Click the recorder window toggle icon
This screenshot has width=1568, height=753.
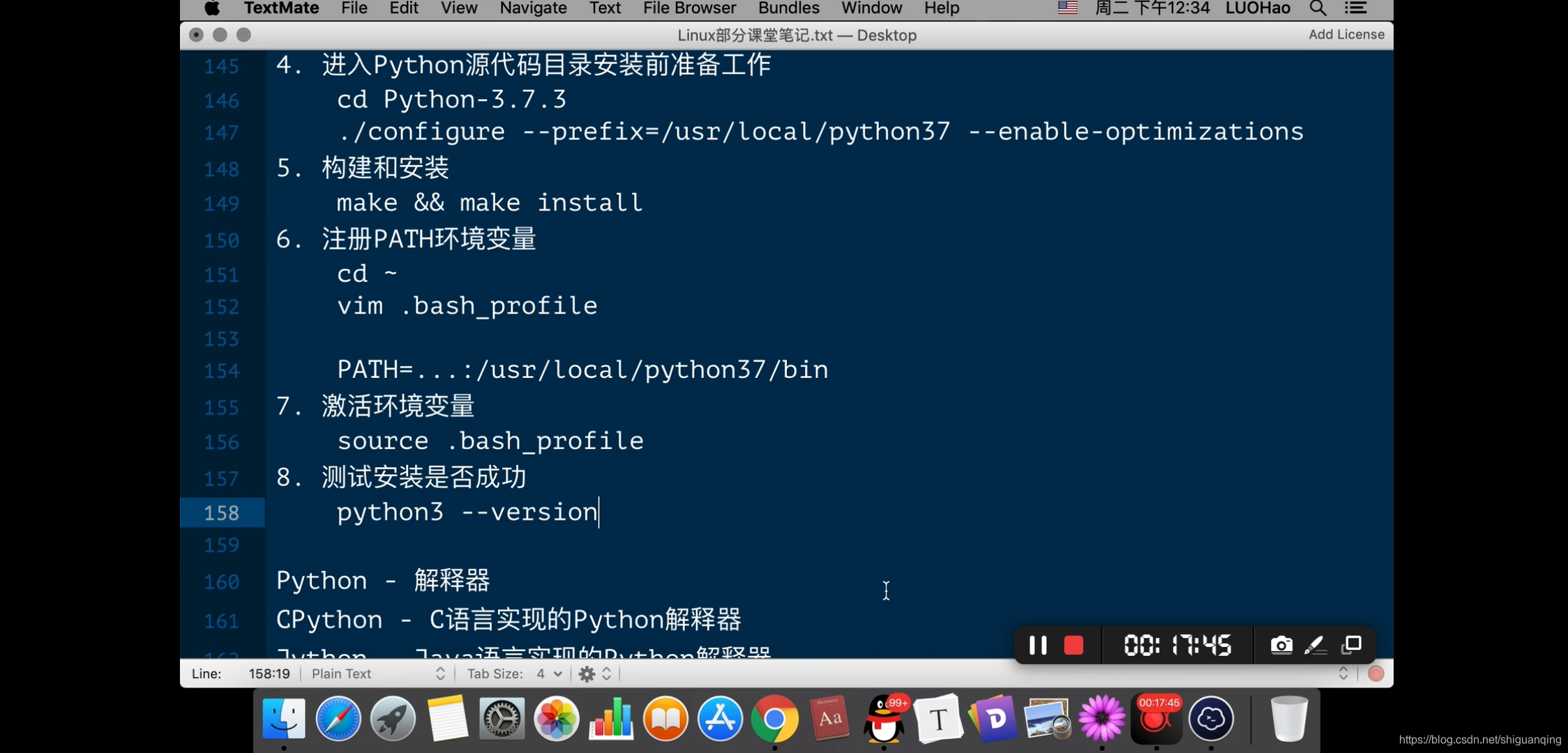(1352, 645)
